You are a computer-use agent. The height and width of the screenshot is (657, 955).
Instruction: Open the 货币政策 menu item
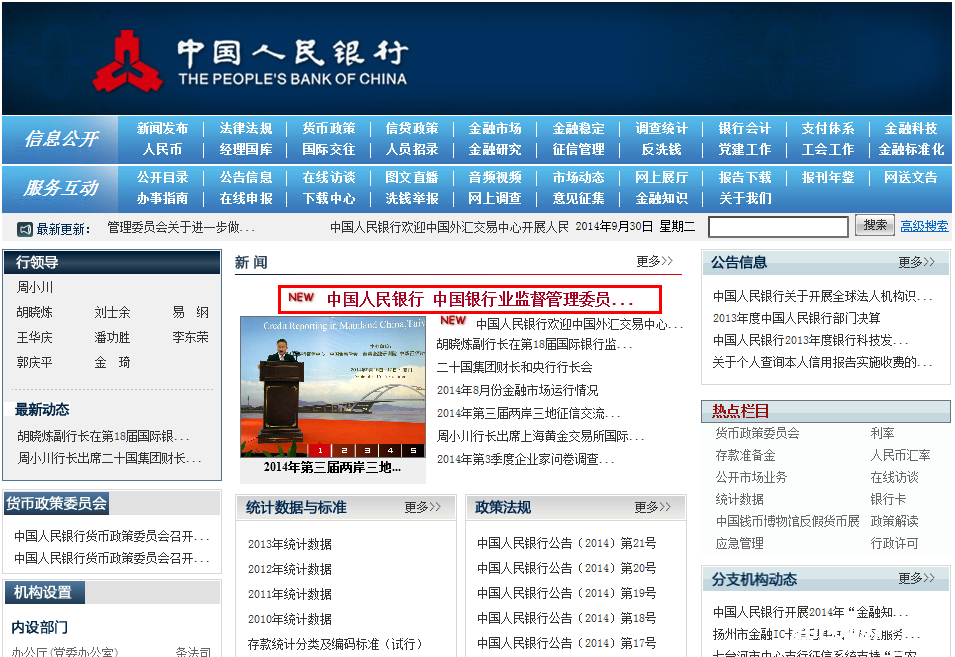(329, 128)
